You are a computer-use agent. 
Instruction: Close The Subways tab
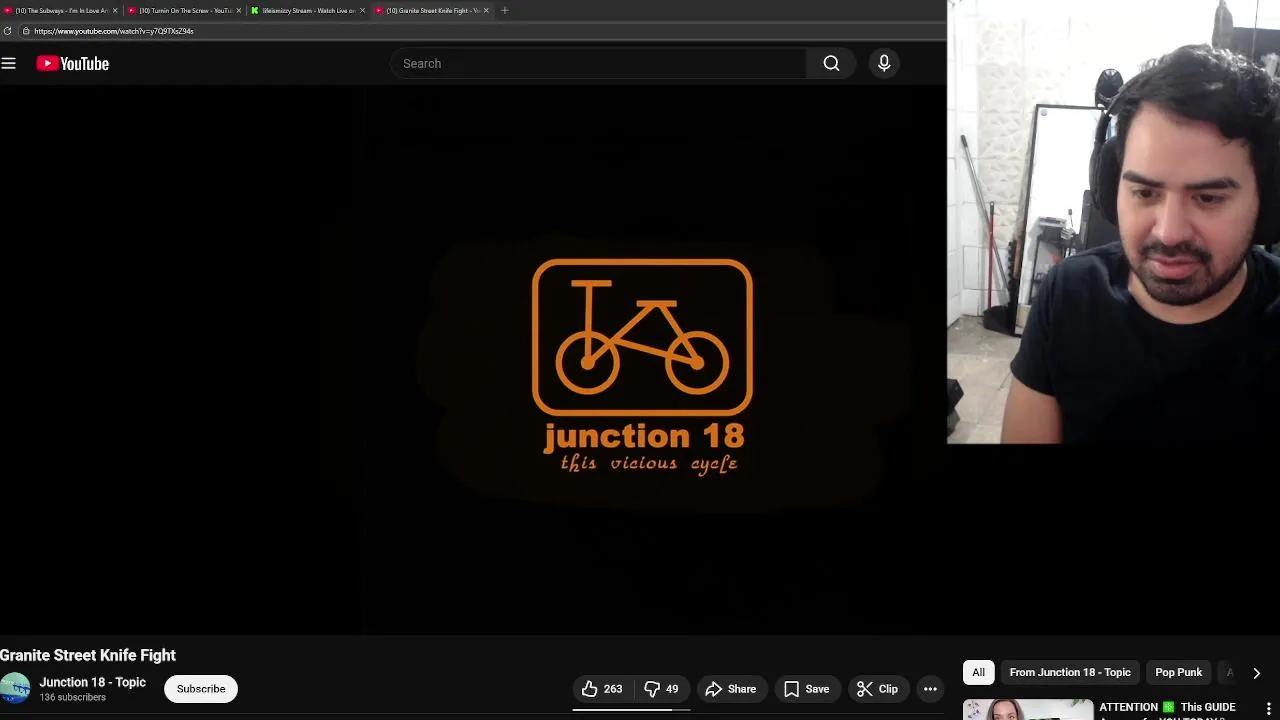(x=115, y=10)
